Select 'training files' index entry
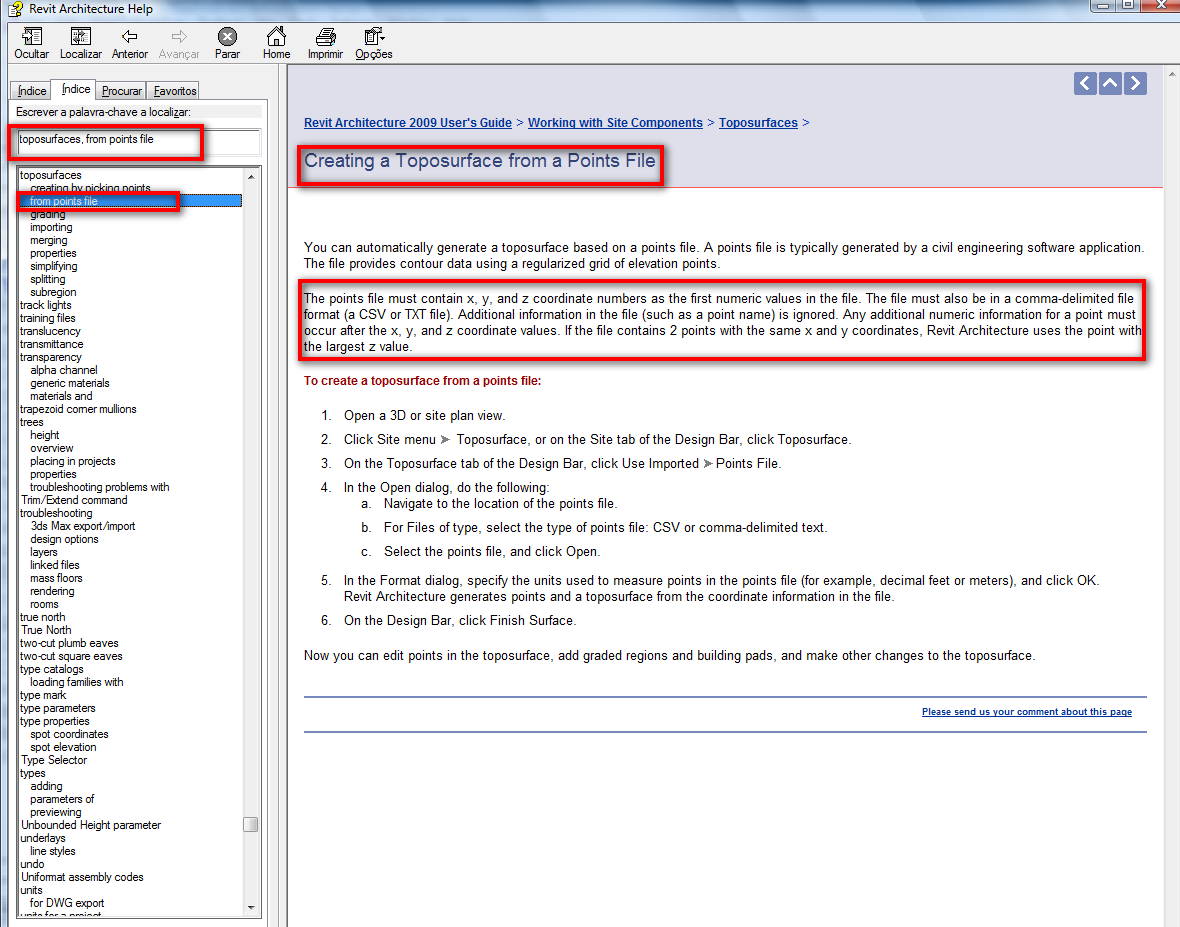 47,318
